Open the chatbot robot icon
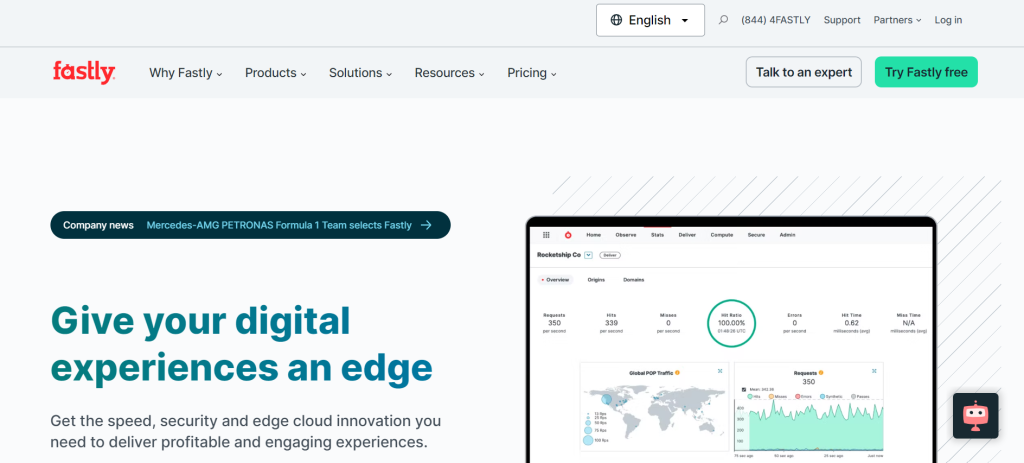Viewport: 1024px width, 463px height. coord(975,416)
